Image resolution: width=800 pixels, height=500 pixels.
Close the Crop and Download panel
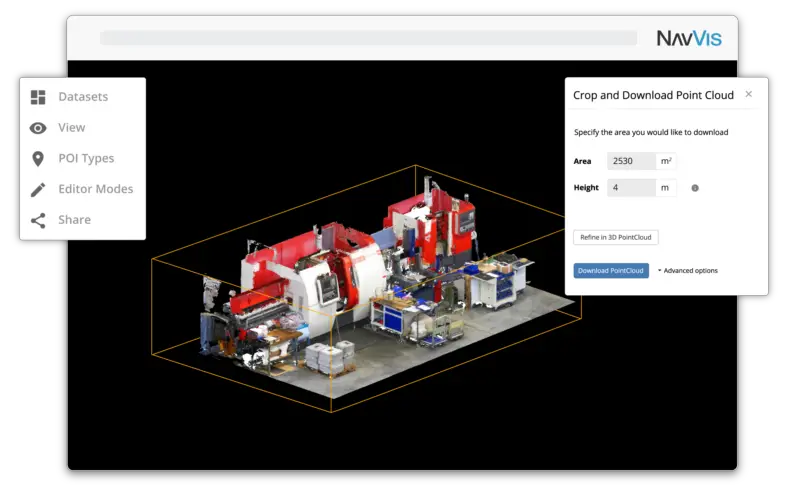(x=748, y=94)
